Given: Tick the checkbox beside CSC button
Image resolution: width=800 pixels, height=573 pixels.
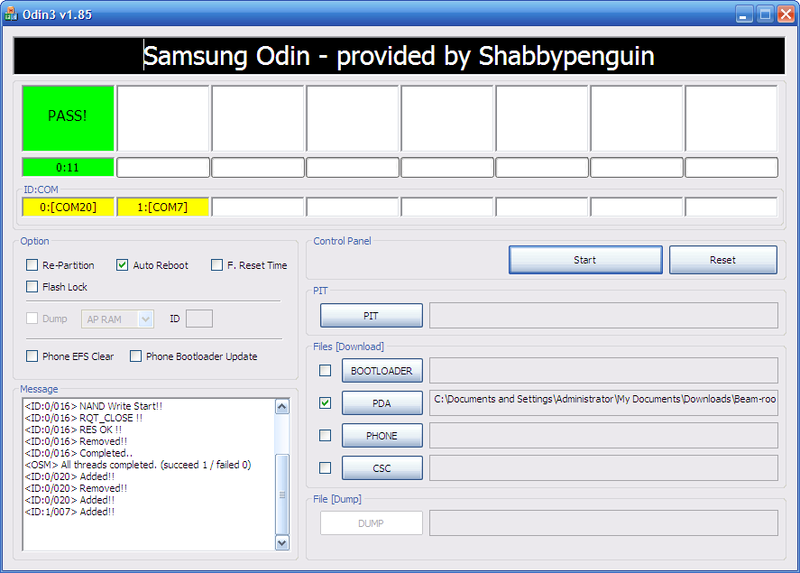Looking at the screenshot, I should (x=324, y=468).
